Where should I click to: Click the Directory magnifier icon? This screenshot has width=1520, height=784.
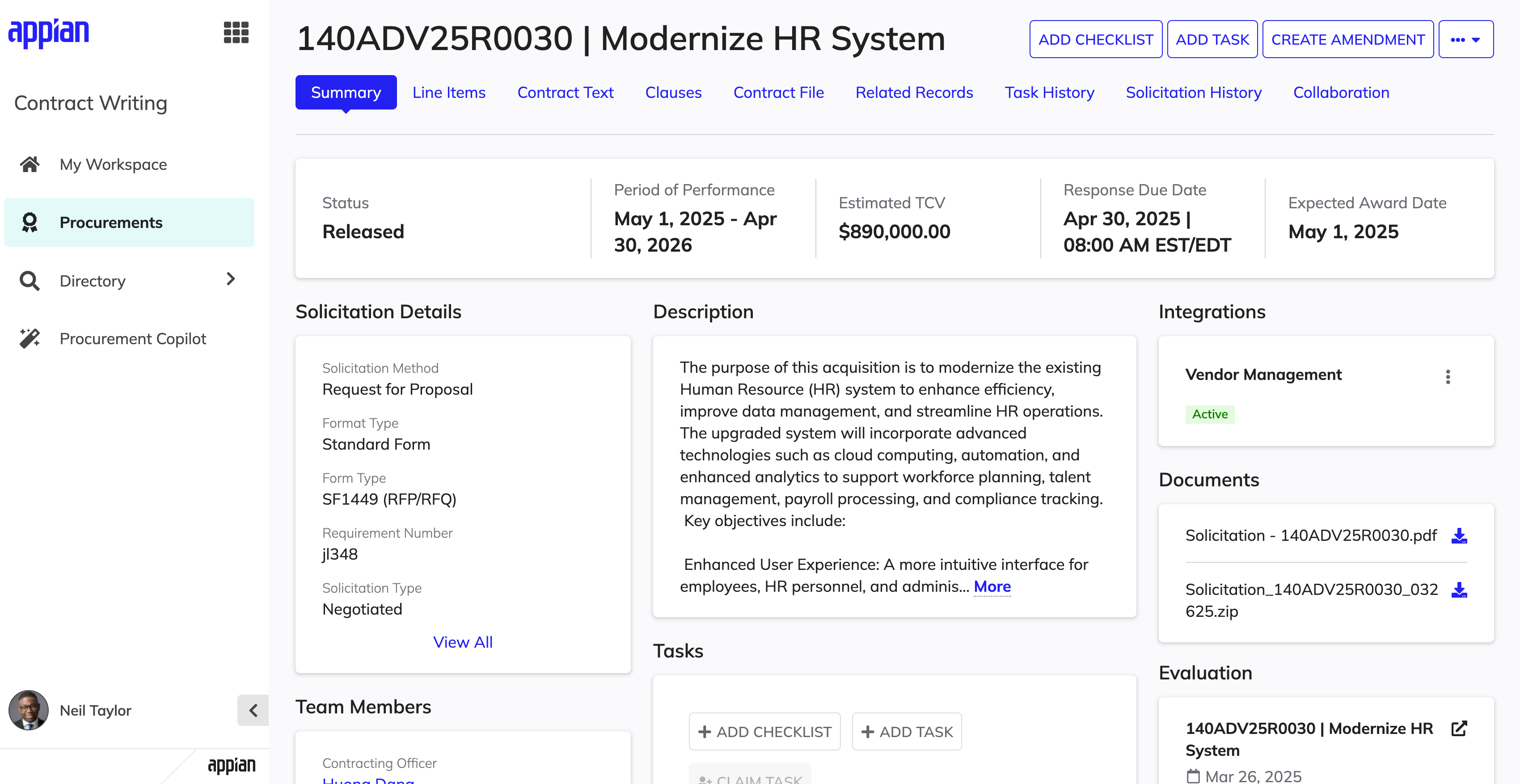click(30, 281)
